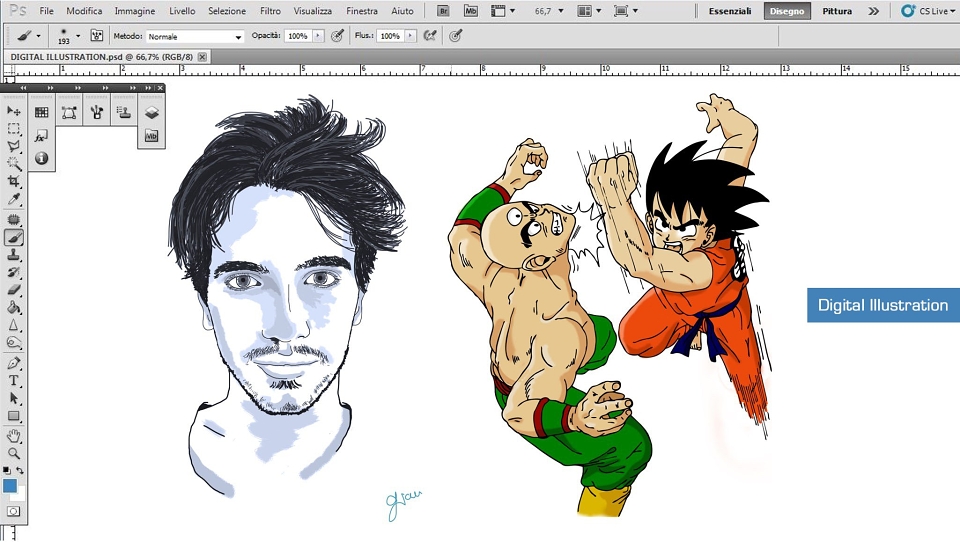Image resolution: width=960 pixels, height=542 pixels.
Task: Toggle the Brush panel button in options bar
Action: [x=97, y=36]
